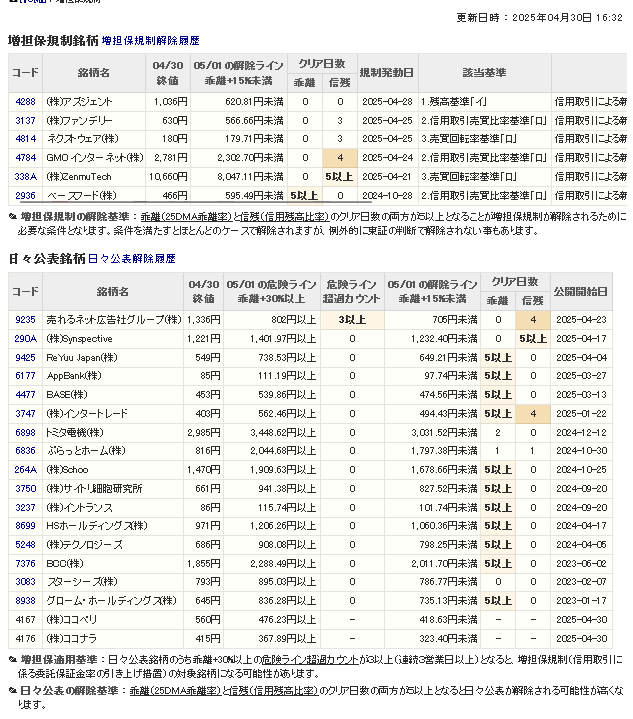
Task: Select the BASE(株) name cell
Action: point(113,395)
